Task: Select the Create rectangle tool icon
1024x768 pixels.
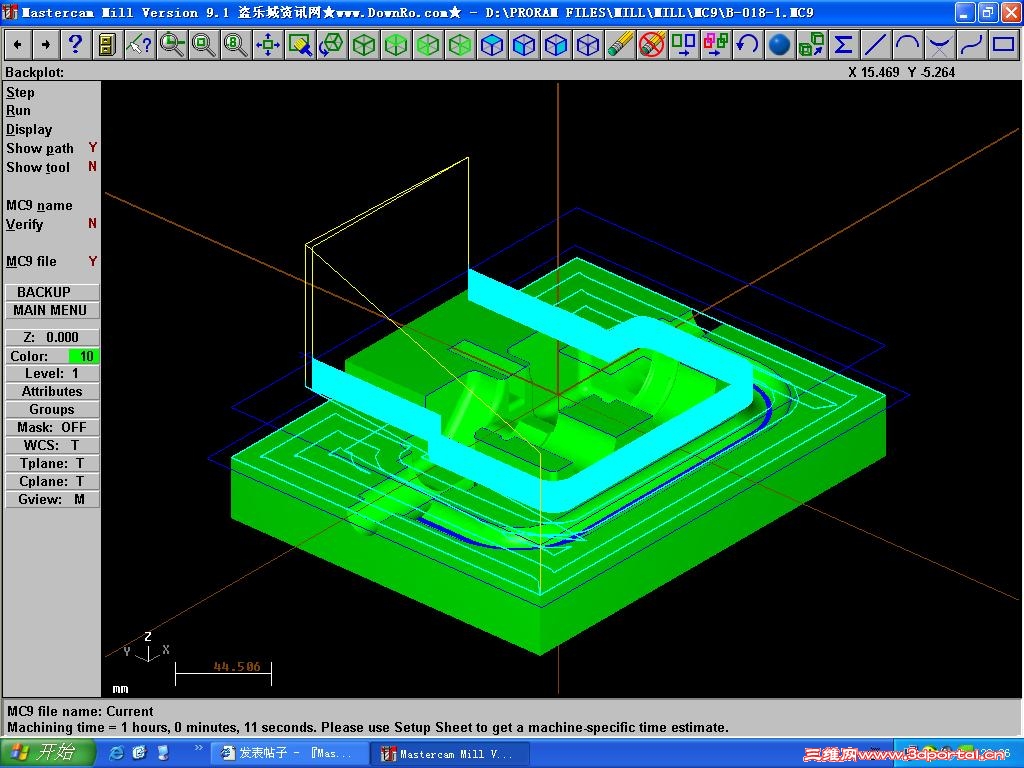Action: pos(1003,44)
